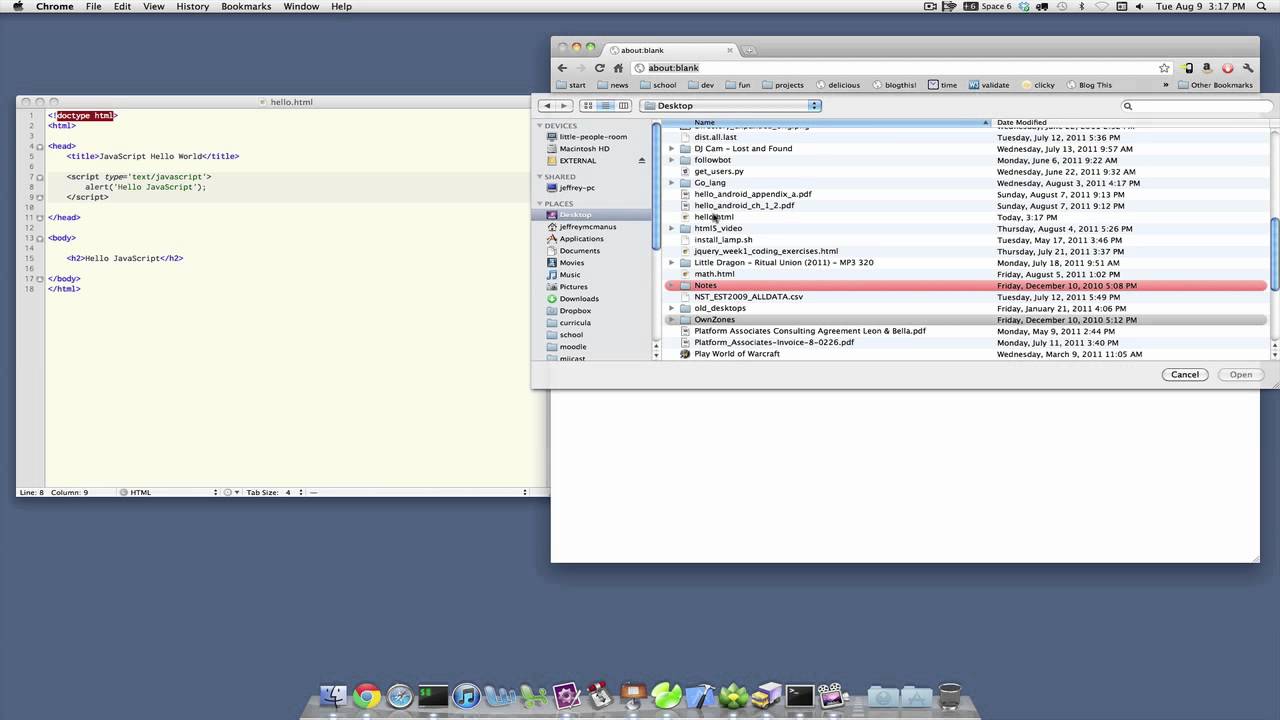Viewport: 1280px width, 720px height.
Task: Select the Notes folder row
Action: [x=966, y=286]
